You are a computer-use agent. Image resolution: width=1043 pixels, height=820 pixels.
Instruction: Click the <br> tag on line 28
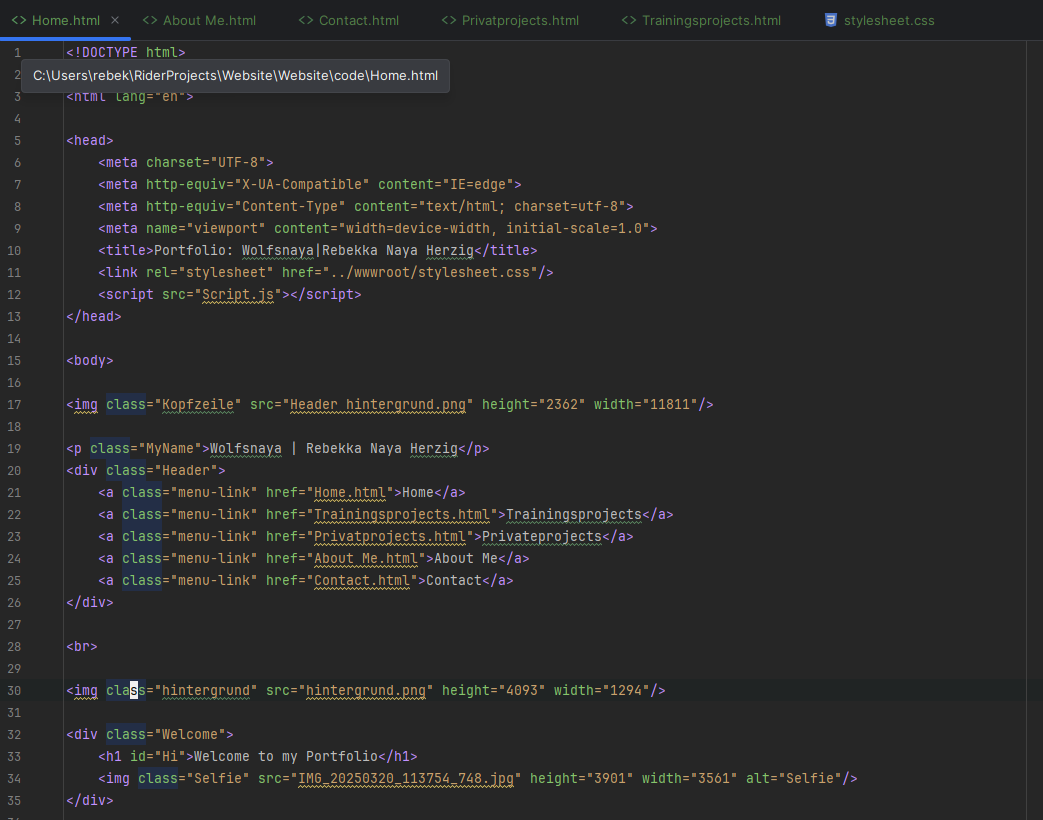coord(82,646)
